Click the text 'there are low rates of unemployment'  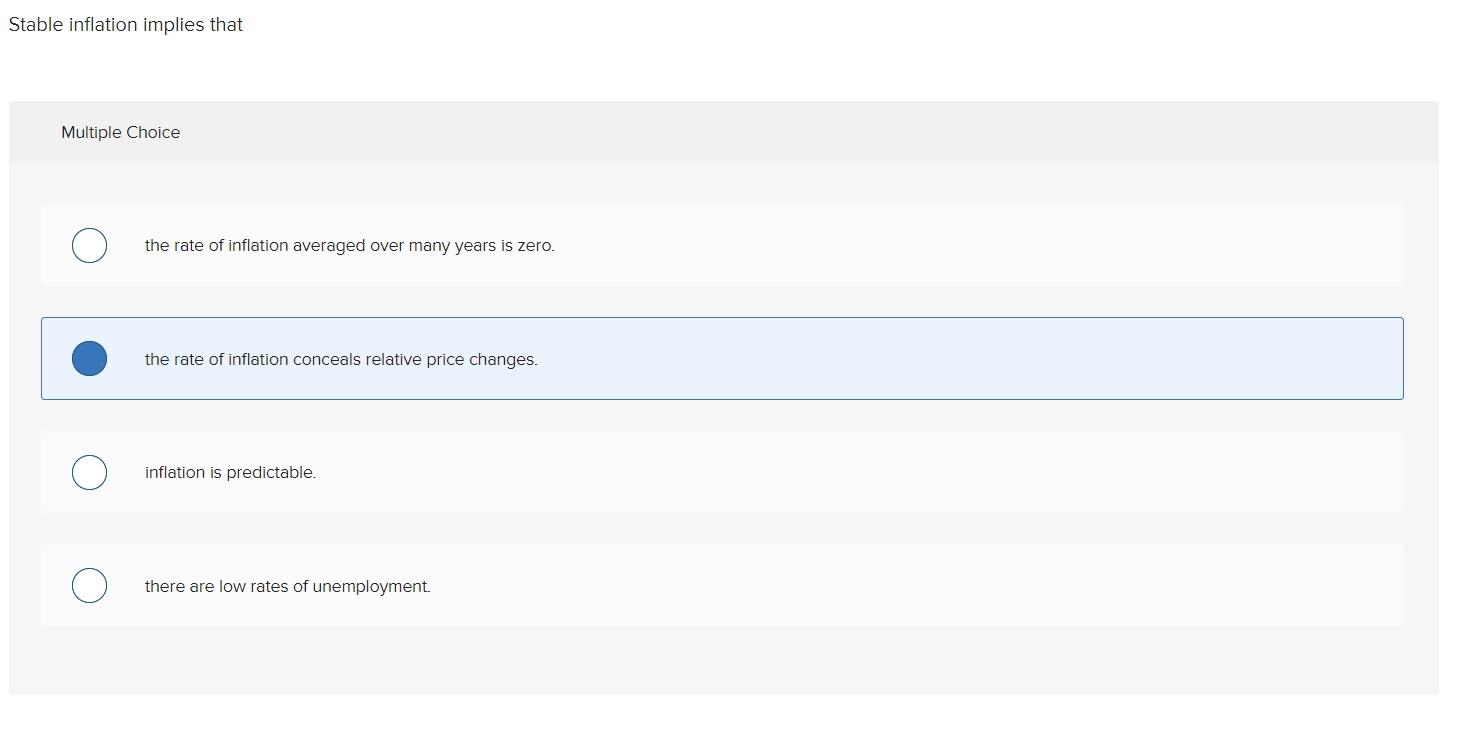[x=288, y=586]
